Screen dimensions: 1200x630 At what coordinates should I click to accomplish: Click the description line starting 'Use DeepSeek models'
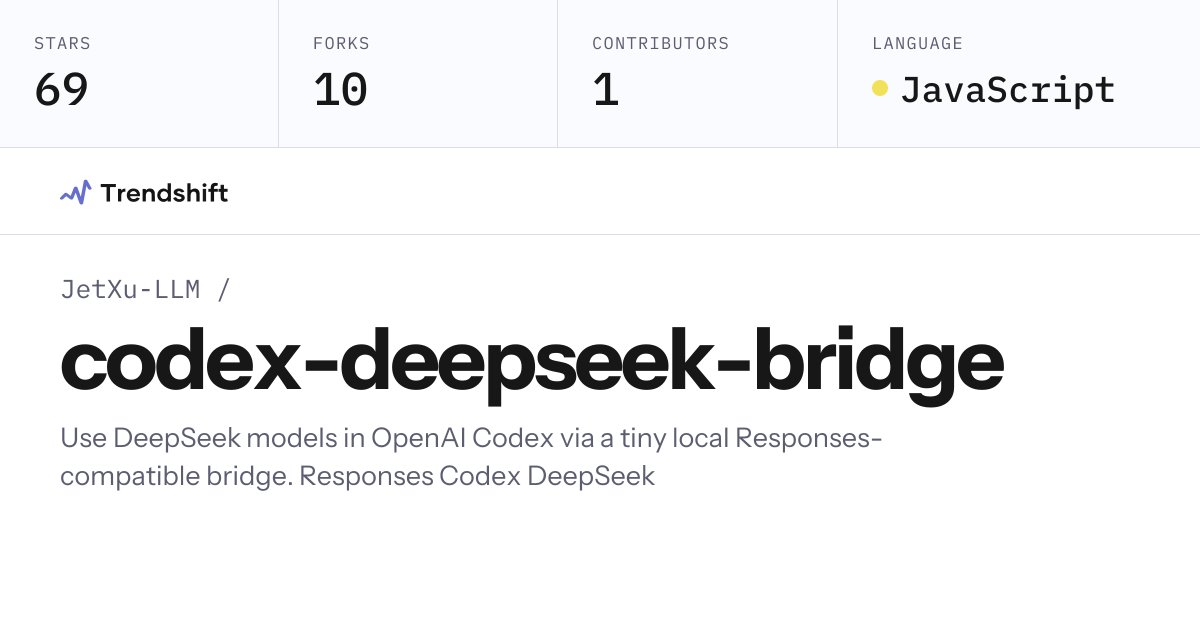[x=471, y=438]
